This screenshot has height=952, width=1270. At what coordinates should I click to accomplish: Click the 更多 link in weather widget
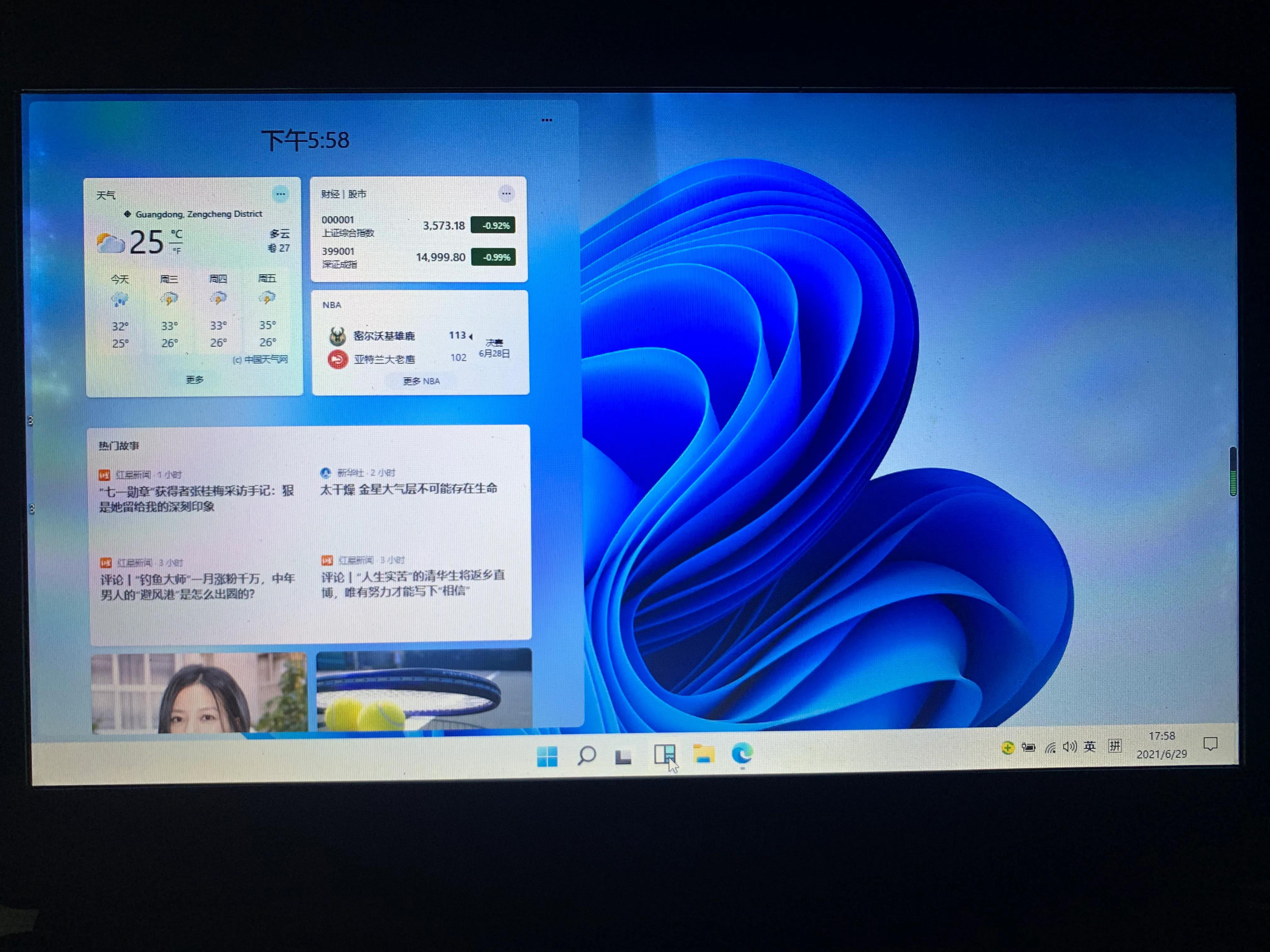pos(195,379)
